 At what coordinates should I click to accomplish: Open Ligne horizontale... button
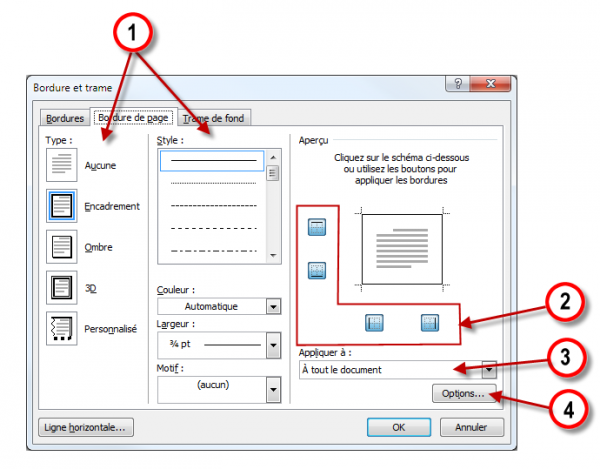tap(86, 427)
